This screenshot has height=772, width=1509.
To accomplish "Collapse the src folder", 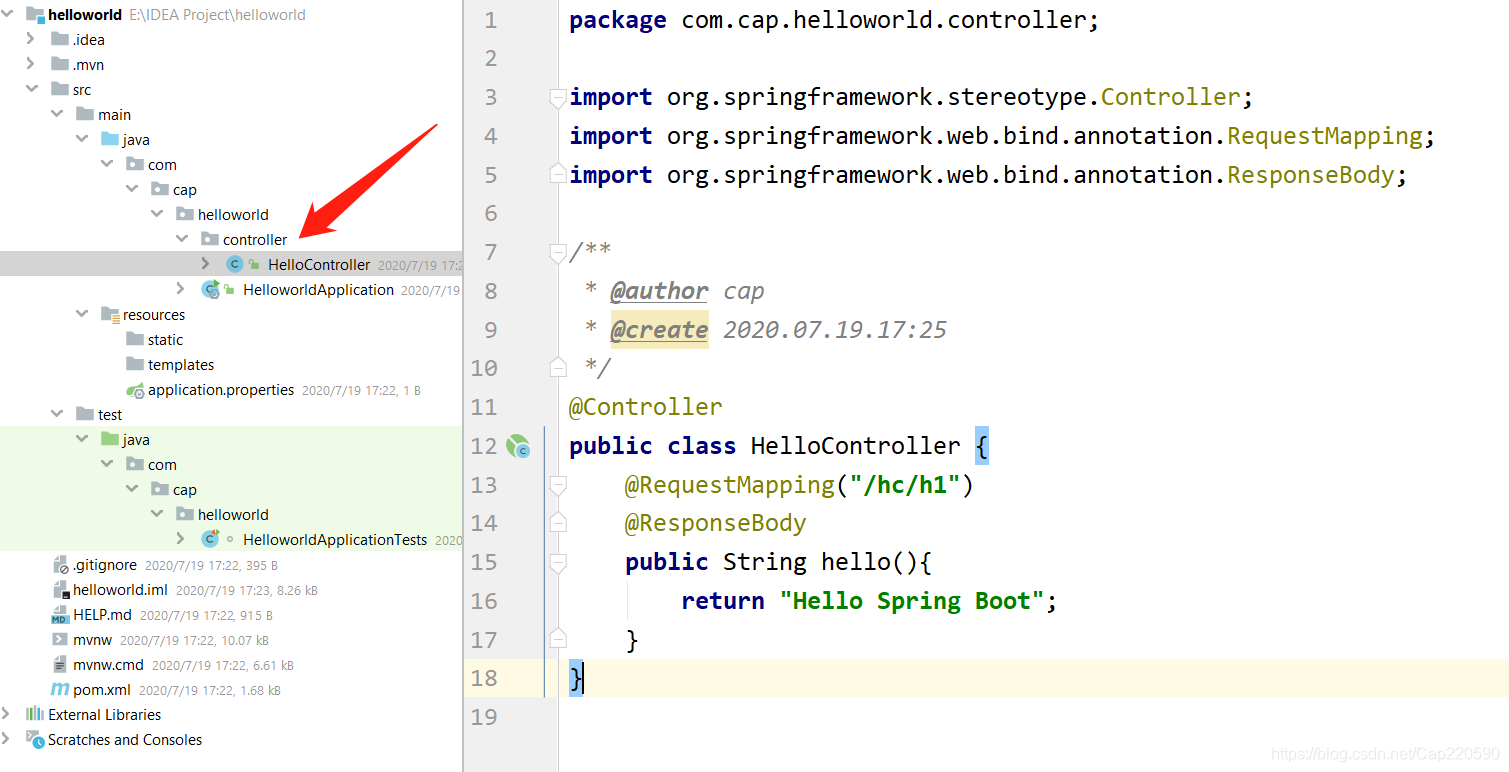I will tap(31, 90).
